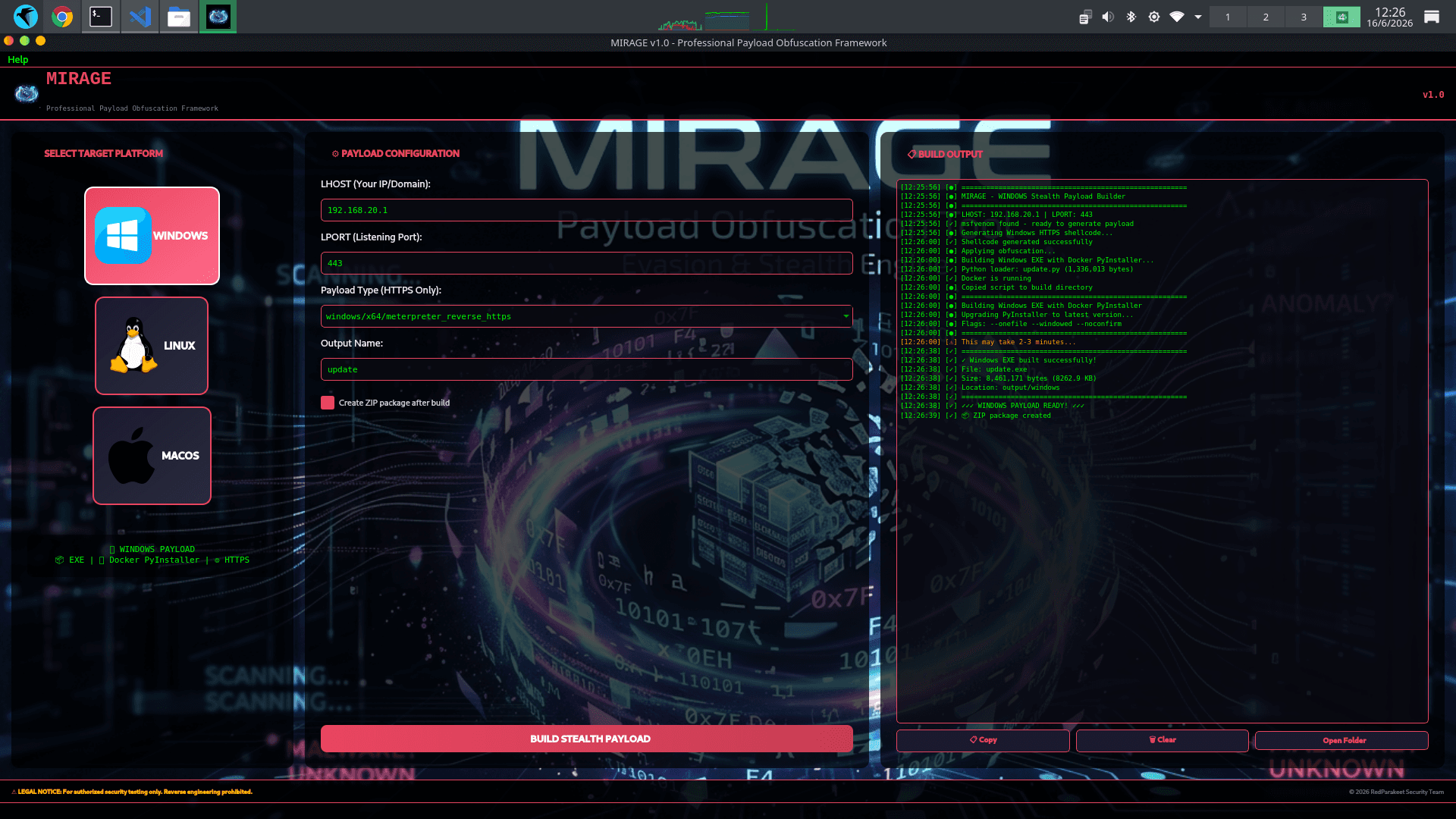Click the 'ZIP package created' log line
The width and height of the screenshot is (1456, 819).
click(x=975, y=416)
